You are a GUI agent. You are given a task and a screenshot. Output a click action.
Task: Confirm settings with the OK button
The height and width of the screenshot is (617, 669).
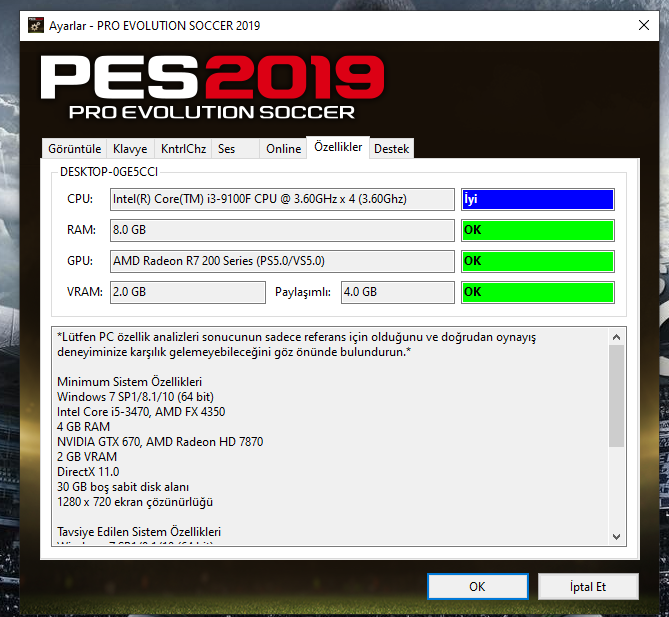click(477, 587)
